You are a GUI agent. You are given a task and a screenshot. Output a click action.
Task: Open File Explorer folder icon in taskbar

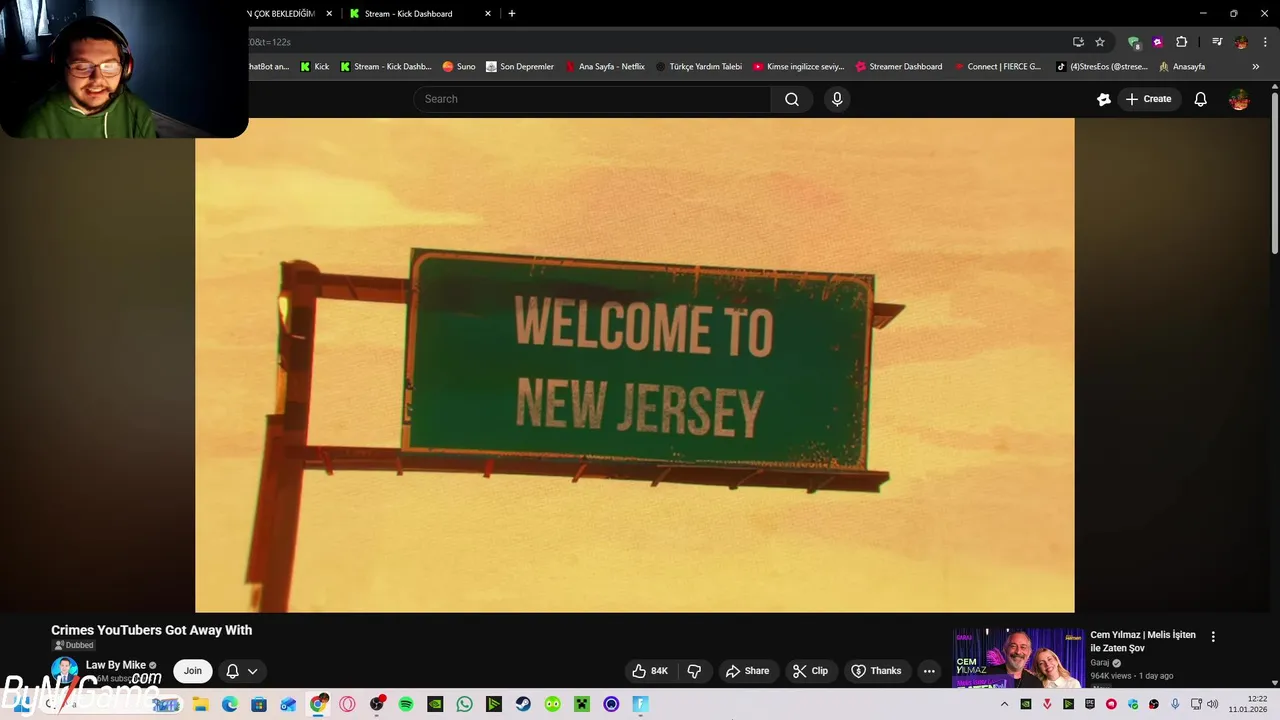(200, 704)
